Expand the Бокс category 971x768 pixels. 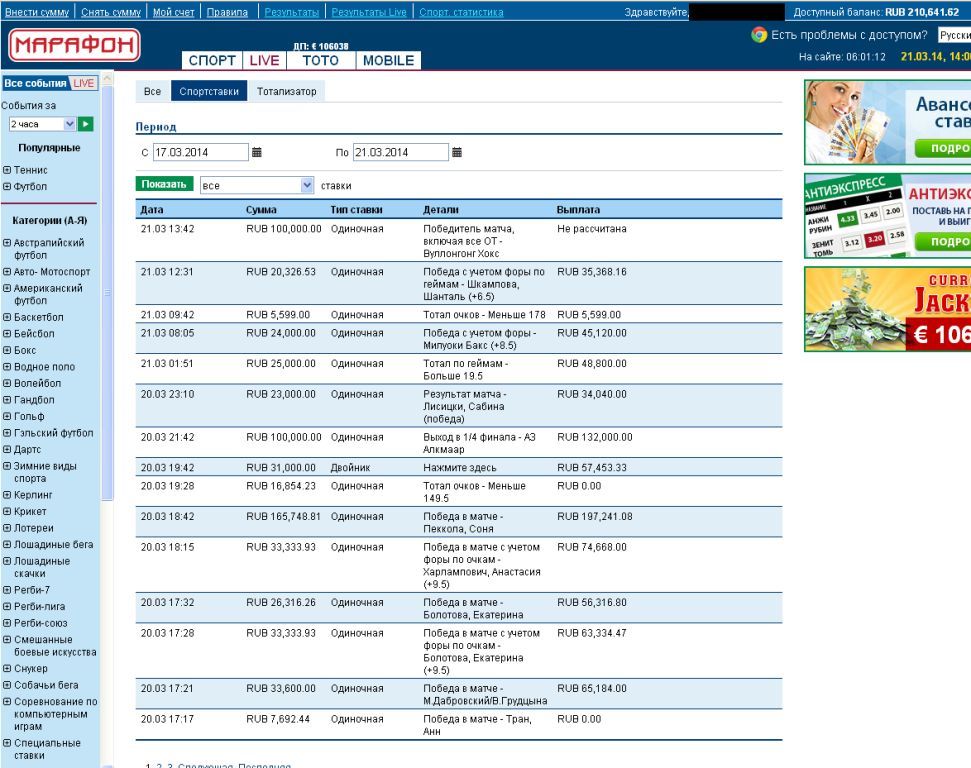click(x=7, y=350)
